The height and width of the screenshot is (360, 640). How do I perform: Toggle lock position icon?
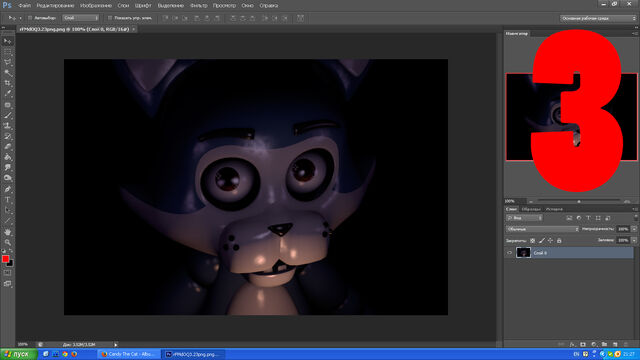[550, 240]
